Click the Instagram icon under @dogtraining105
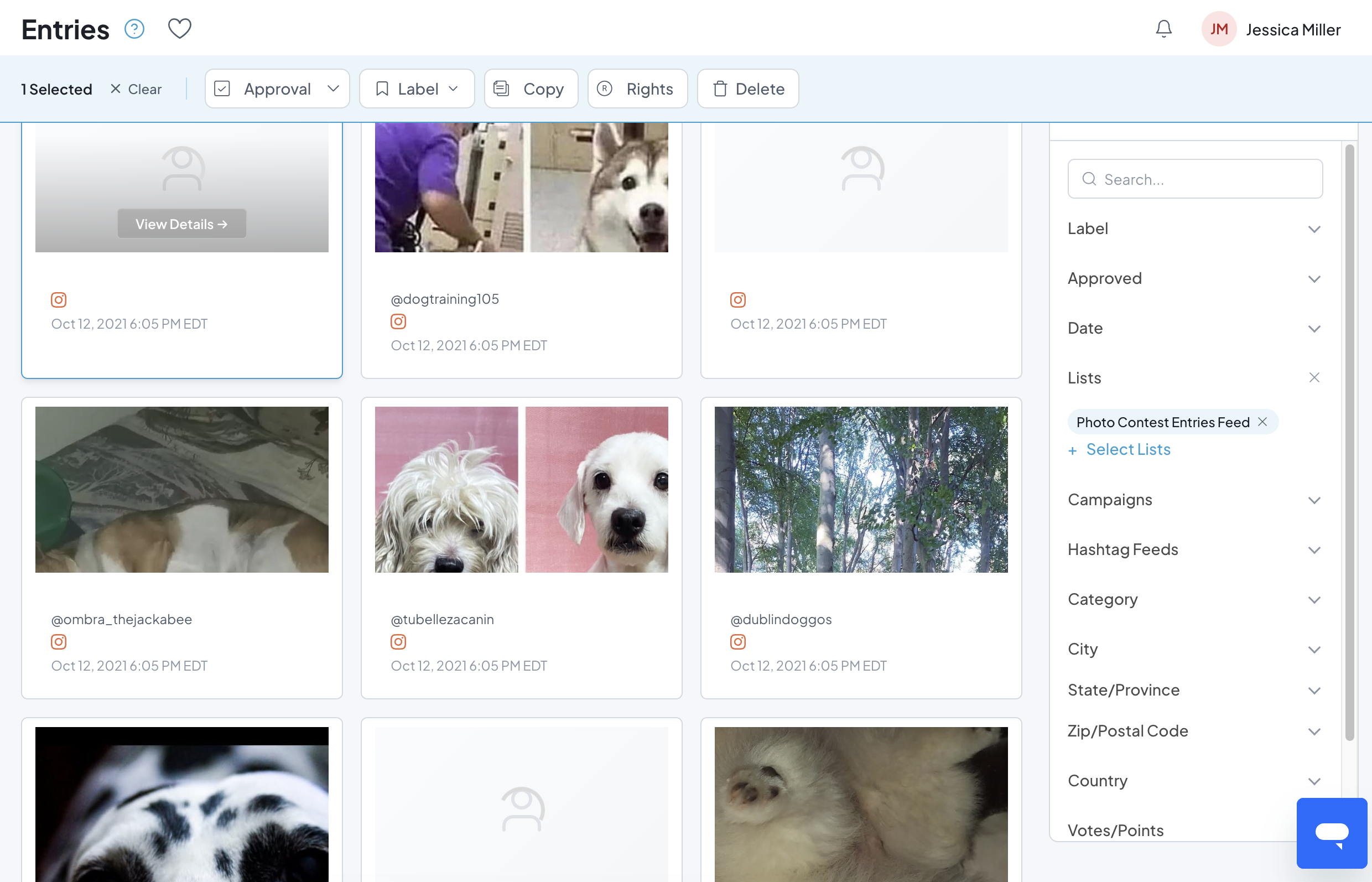This screenshot has width=1372, height=882. pyautogui.click(x=398, y=322)
